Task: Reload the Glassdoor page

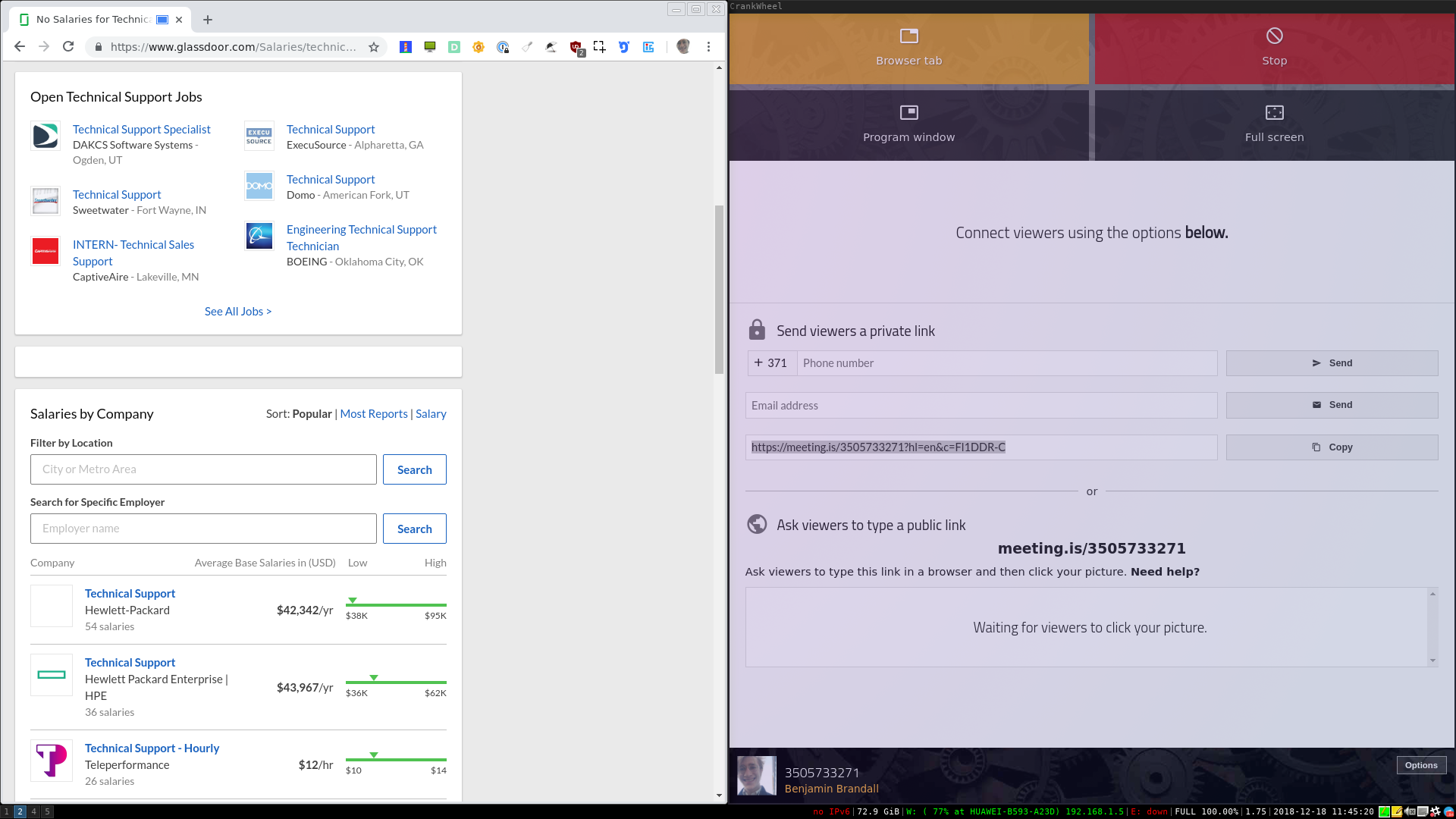Action: [68, 47]
